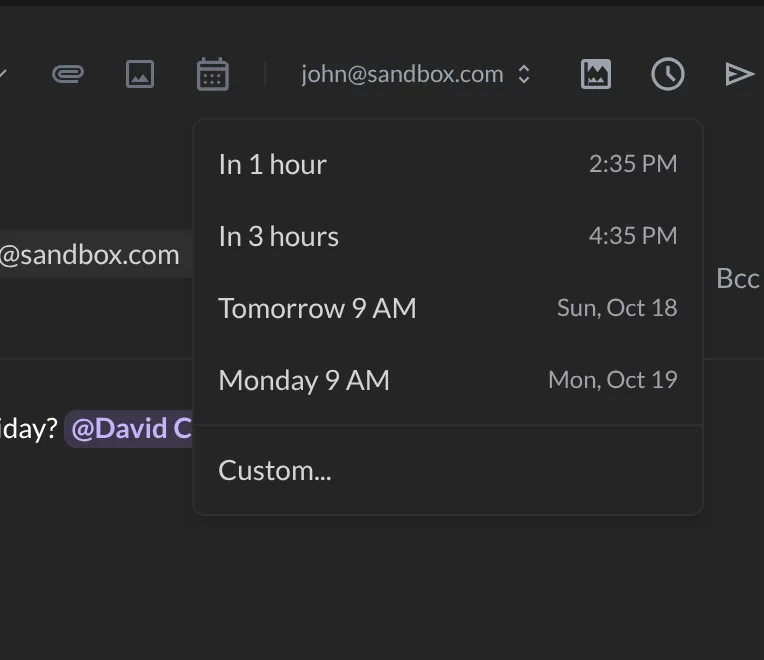This screenshot has height=660, width=764.
Task: Choose the "In 3 hours" schedule option
Action: (448, 236)
